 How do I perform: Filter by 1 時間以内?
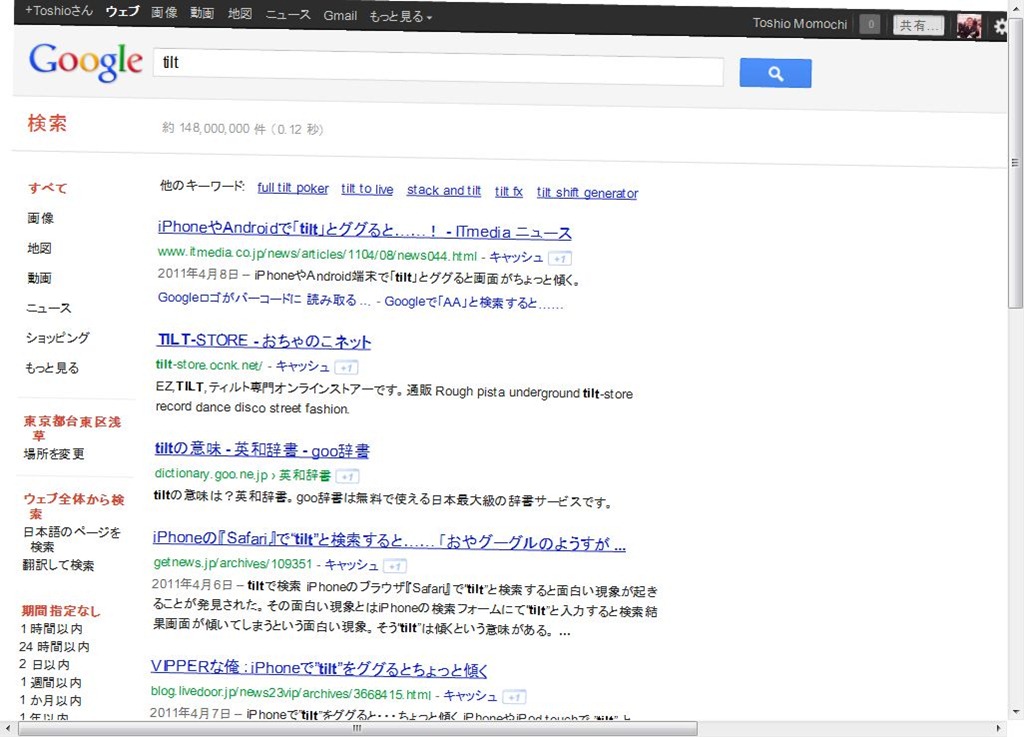tap(52, 629)
